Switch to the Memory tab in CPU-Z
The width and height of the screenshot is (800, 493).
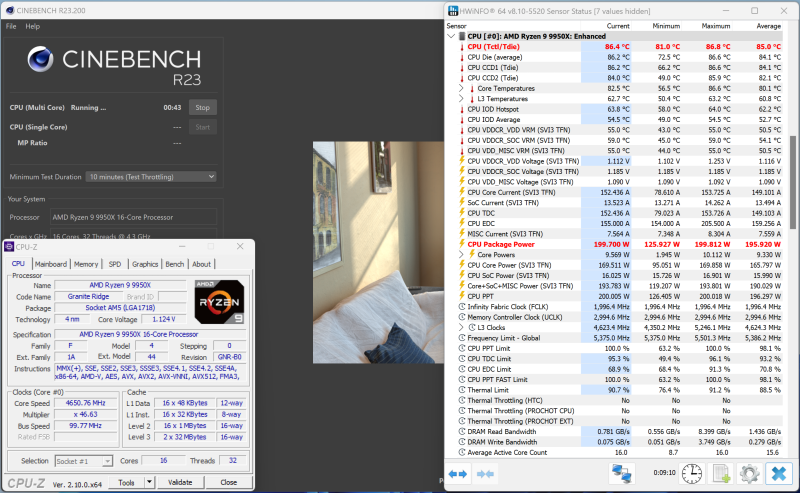[x=86, y=264]
